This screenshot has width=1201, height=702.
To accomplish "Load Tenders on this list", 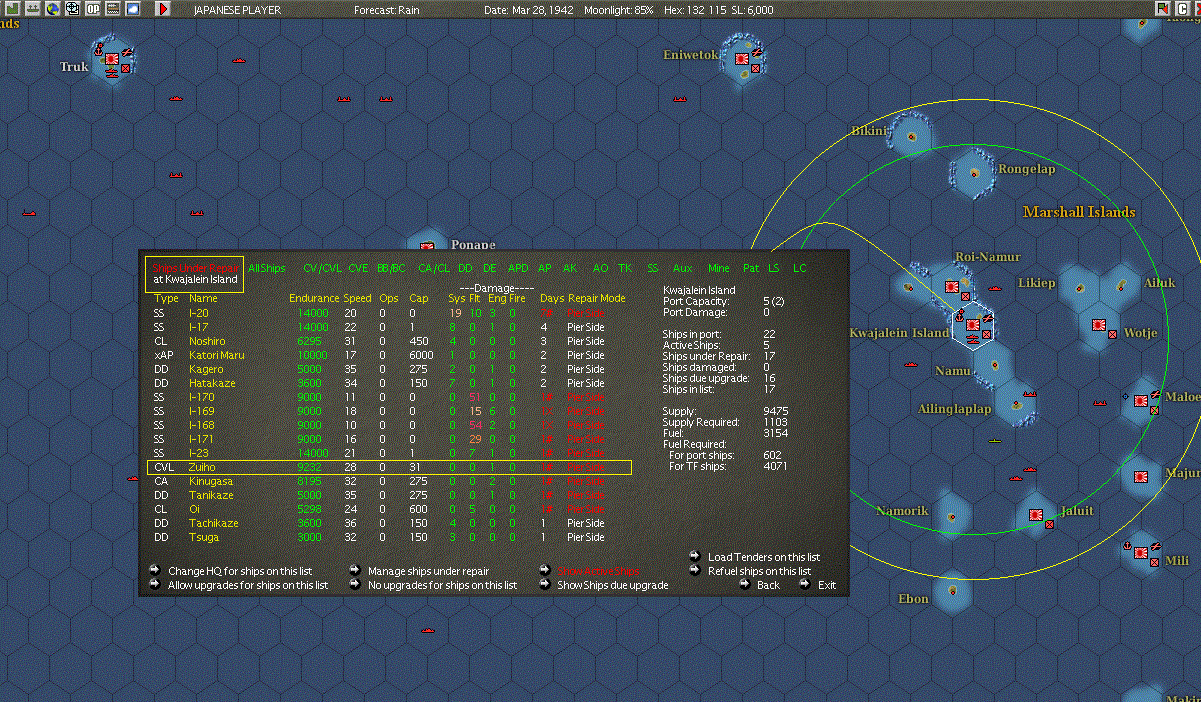I will [x=764, y=557].
